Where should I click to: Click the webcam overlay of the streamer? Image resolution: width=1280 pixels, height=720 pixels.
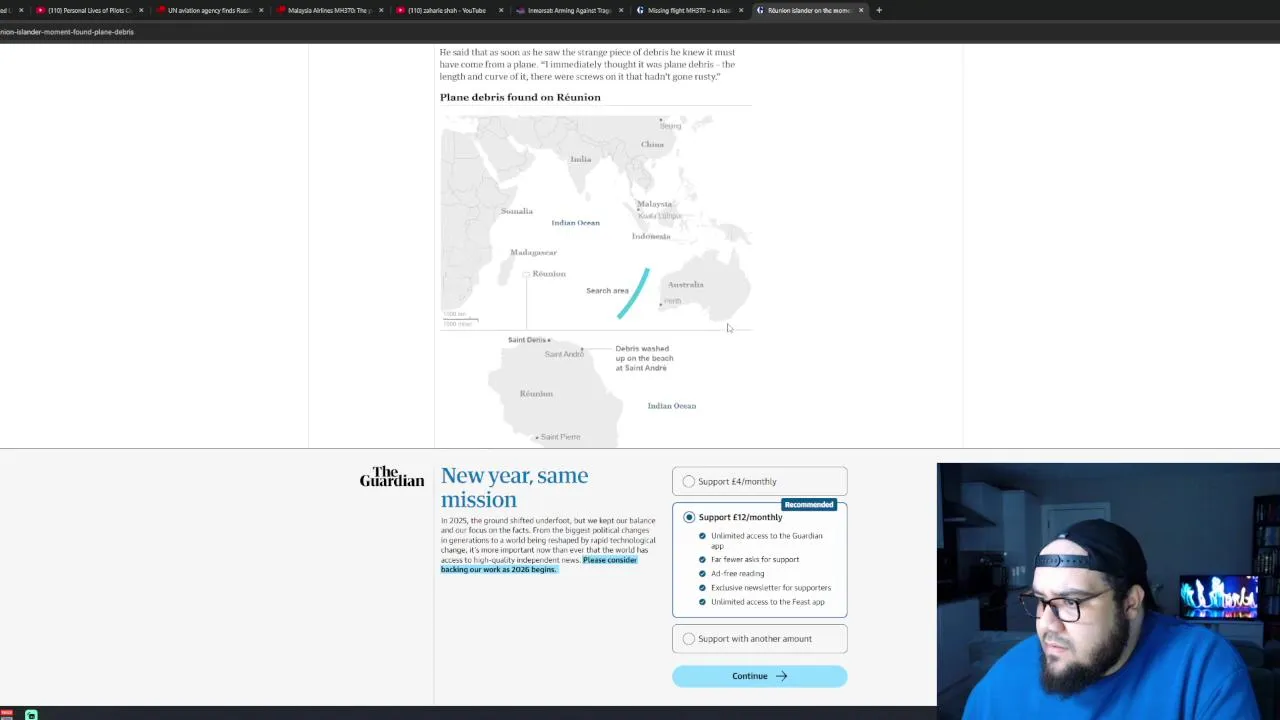1108,591
